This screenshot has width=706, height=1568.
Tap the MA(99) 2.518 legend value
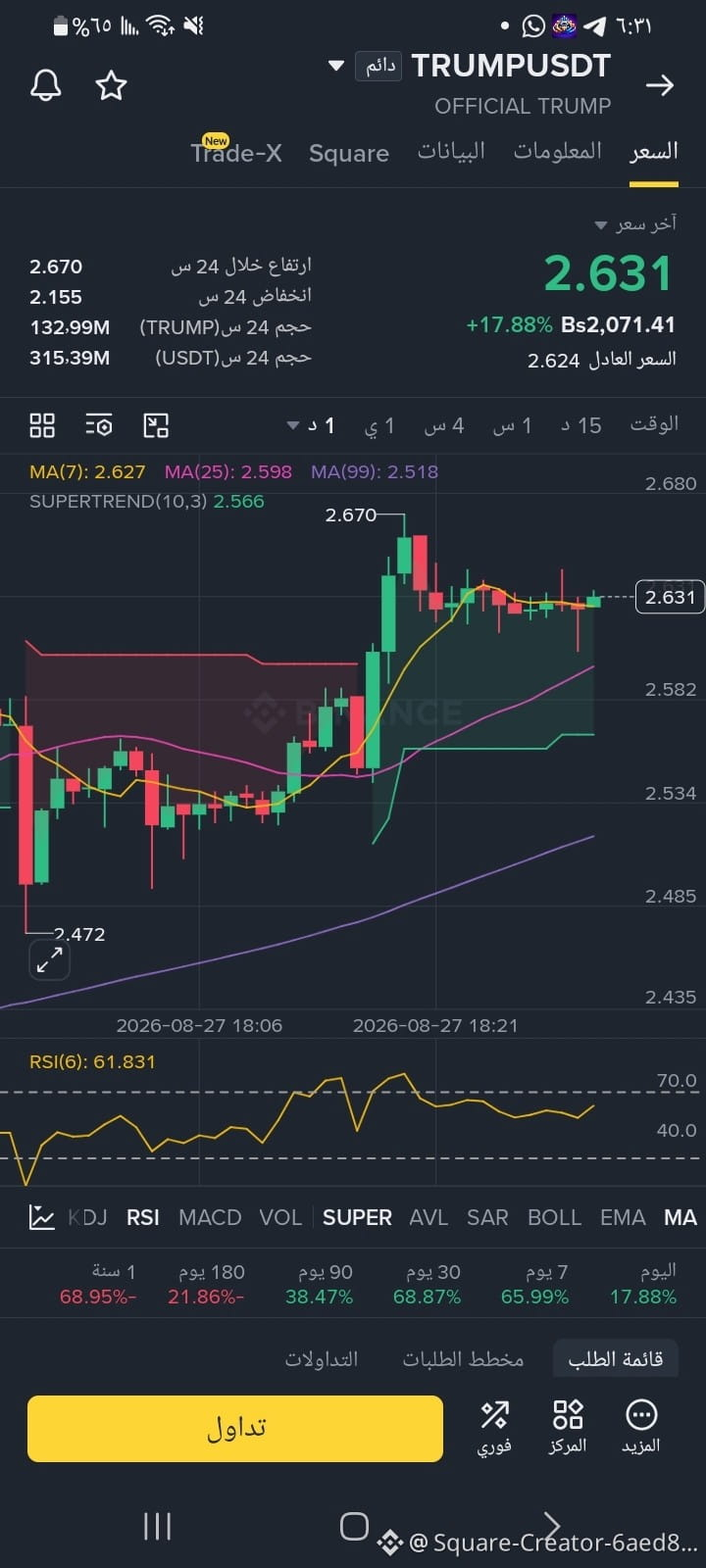coord(375,471)
